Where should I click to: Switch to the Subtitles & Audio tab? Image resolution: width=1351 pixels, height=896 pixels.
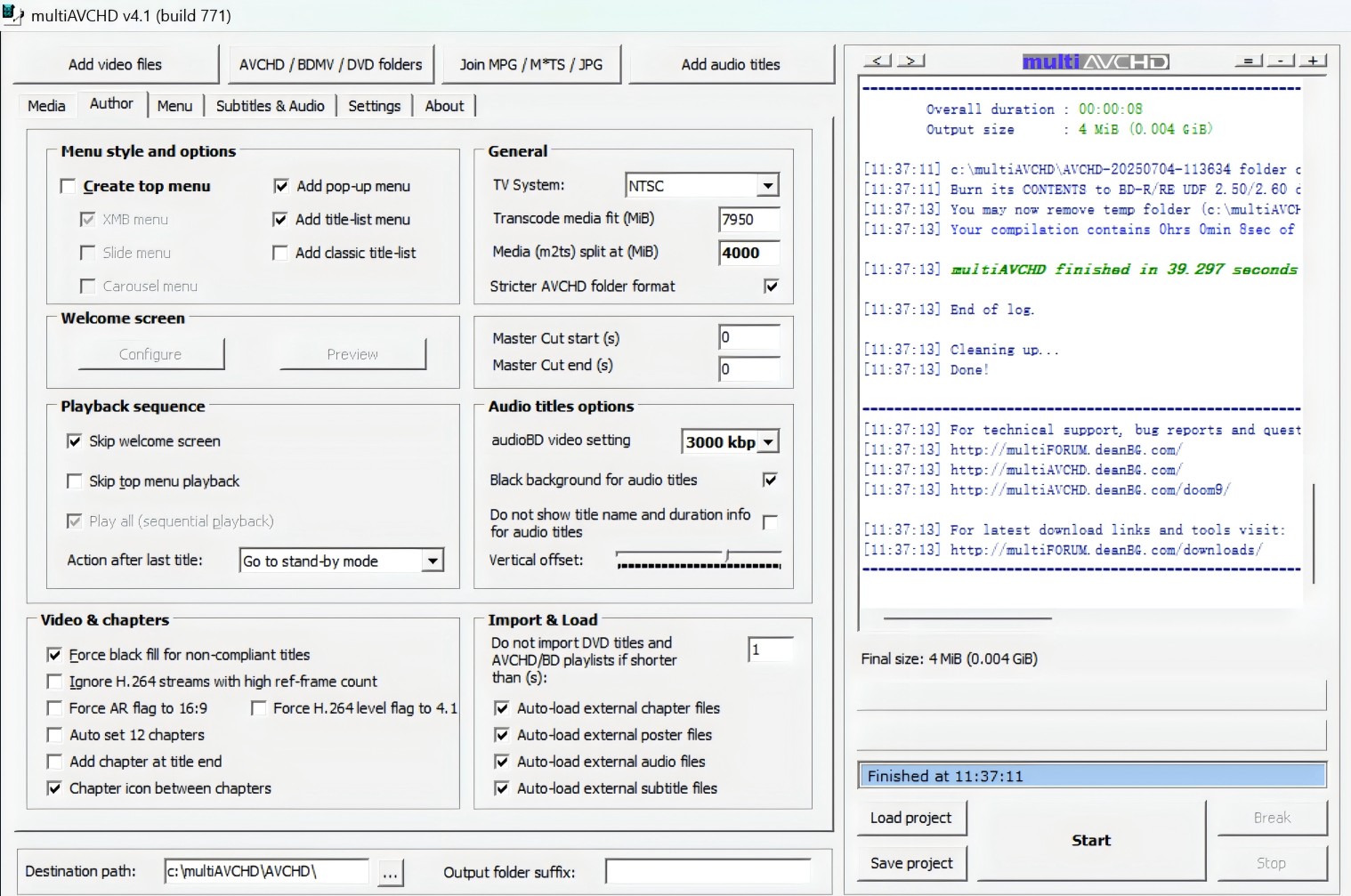pyautogui.click(x=271, y=105)
